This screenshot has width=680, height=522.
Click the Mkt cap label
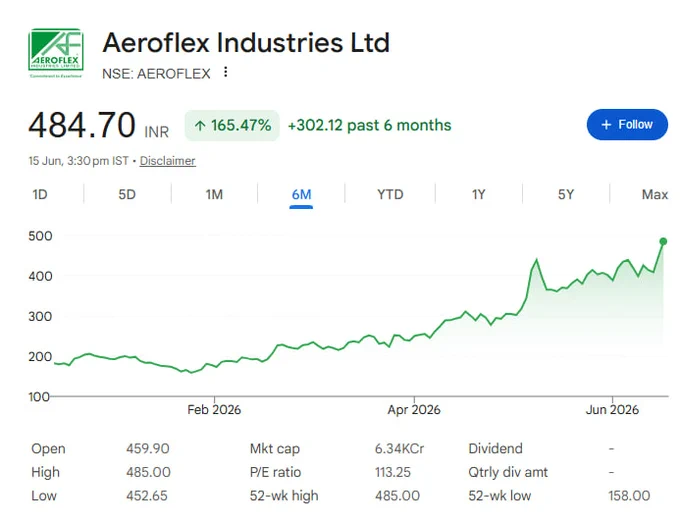click(x=275, y=449)
